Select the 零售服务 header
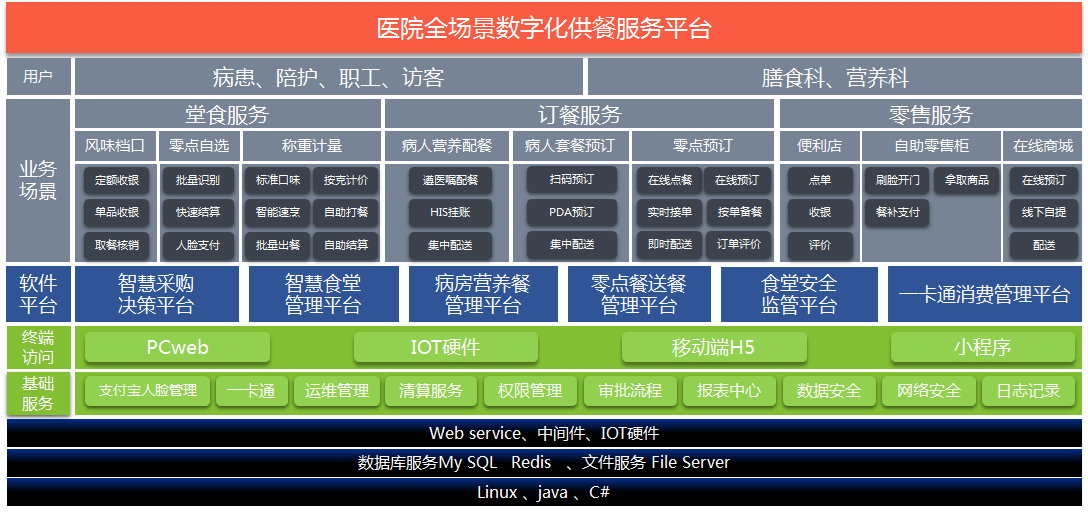 pyautogui.click(x=930, y=114)
